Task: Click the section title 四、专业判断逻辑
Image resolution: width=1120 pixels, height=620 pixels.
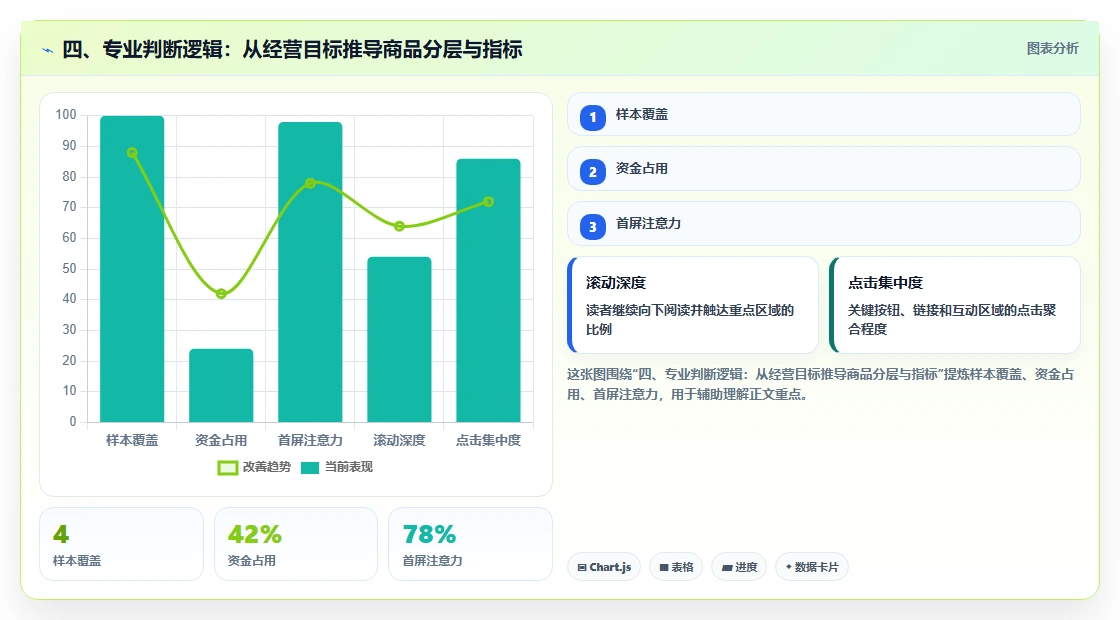Action: click(292, 49)
